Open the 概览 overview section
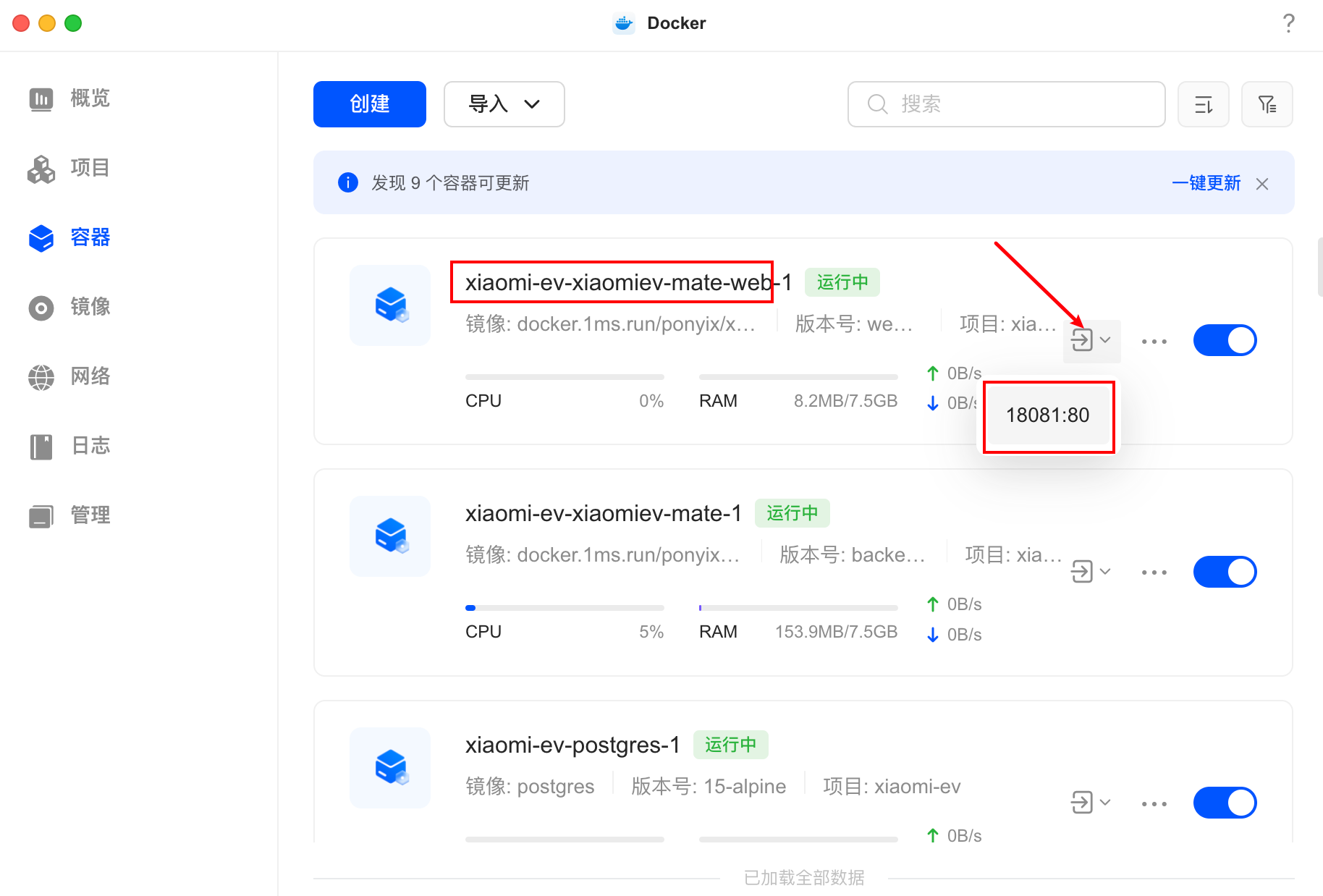 [x=69, y=98]
